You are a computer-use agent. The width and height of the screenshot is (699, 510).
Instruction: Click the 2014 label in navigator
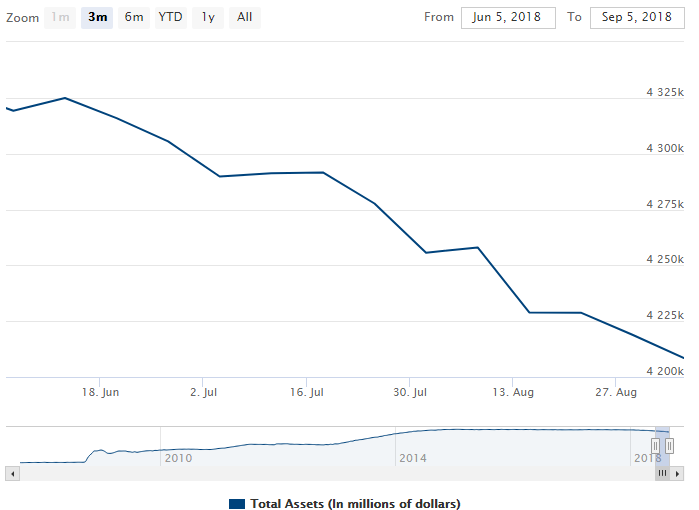(413, 458)
